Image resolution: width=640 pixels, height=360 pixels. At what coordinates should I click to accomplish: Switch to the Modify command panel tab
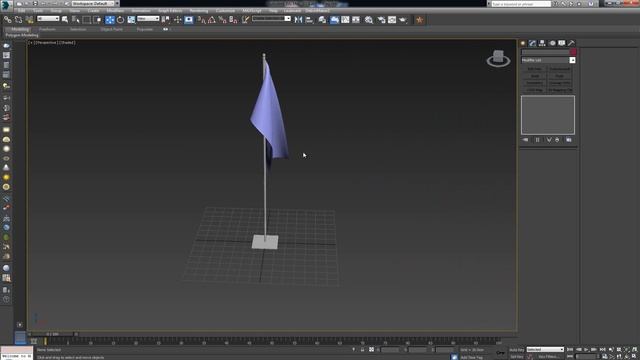pos(532,43)
